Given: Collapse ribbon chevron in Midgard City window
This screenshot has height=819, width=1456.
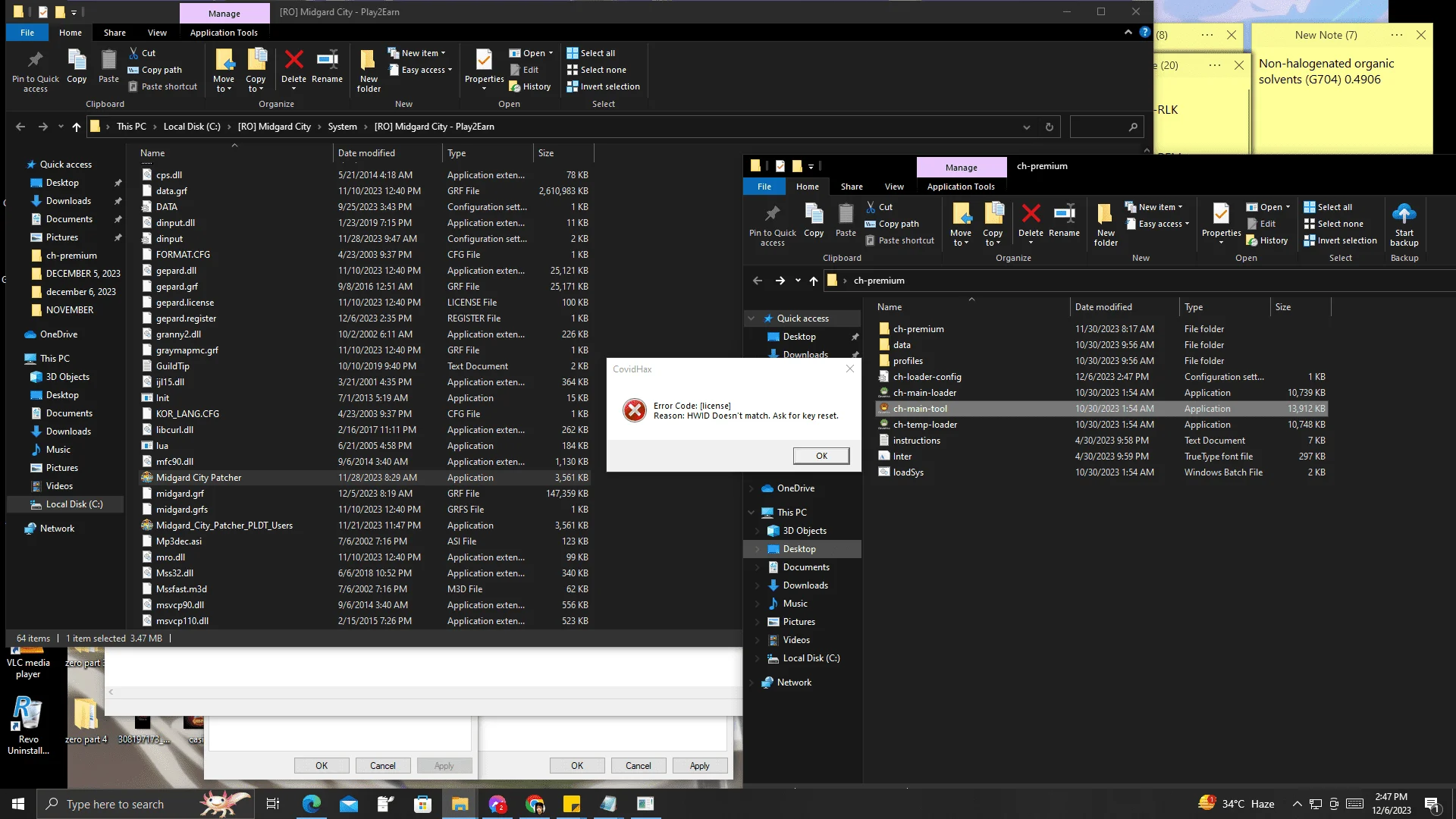Looking at the screenshot, I should click(1128, 33).
